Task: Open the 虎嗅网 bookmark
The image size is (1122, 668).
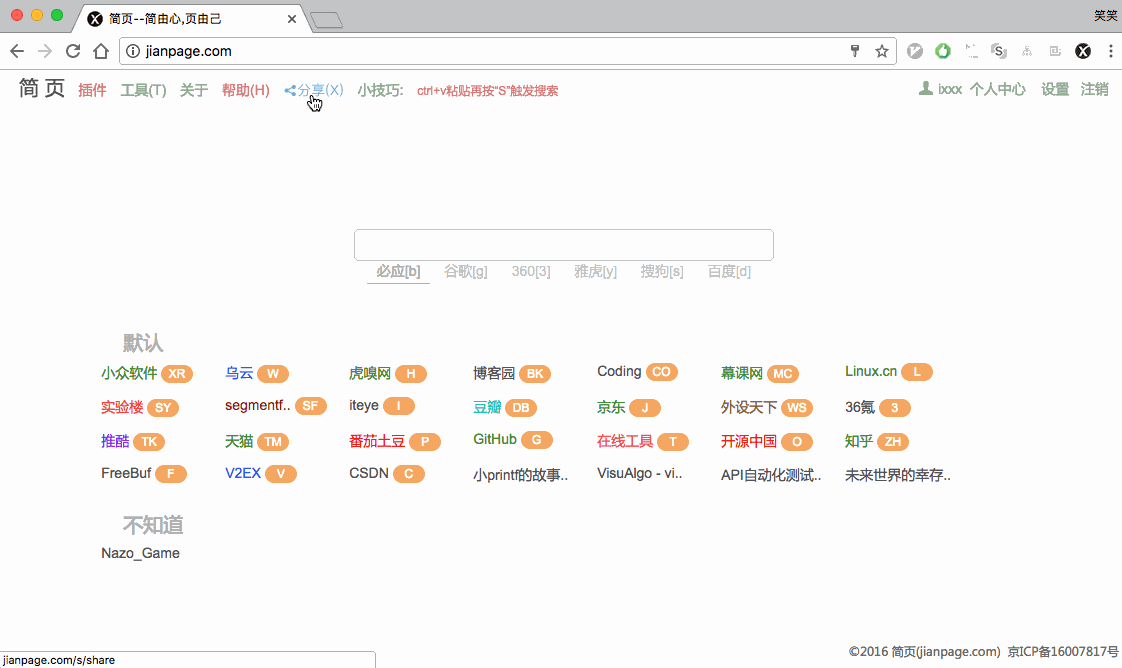Action: point(370,373)
